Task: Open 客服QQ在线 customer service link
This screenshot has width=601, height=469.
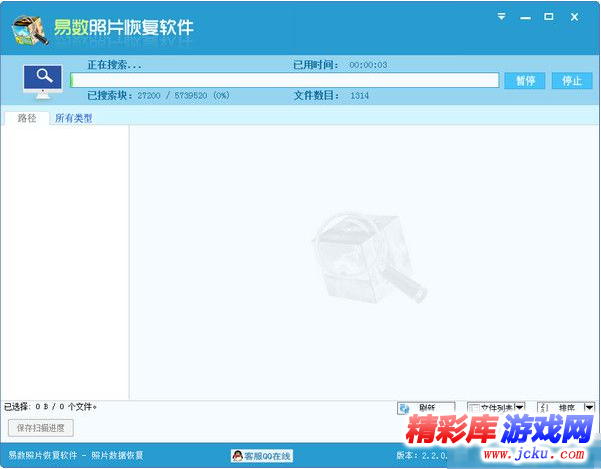Action: point(262,456)
